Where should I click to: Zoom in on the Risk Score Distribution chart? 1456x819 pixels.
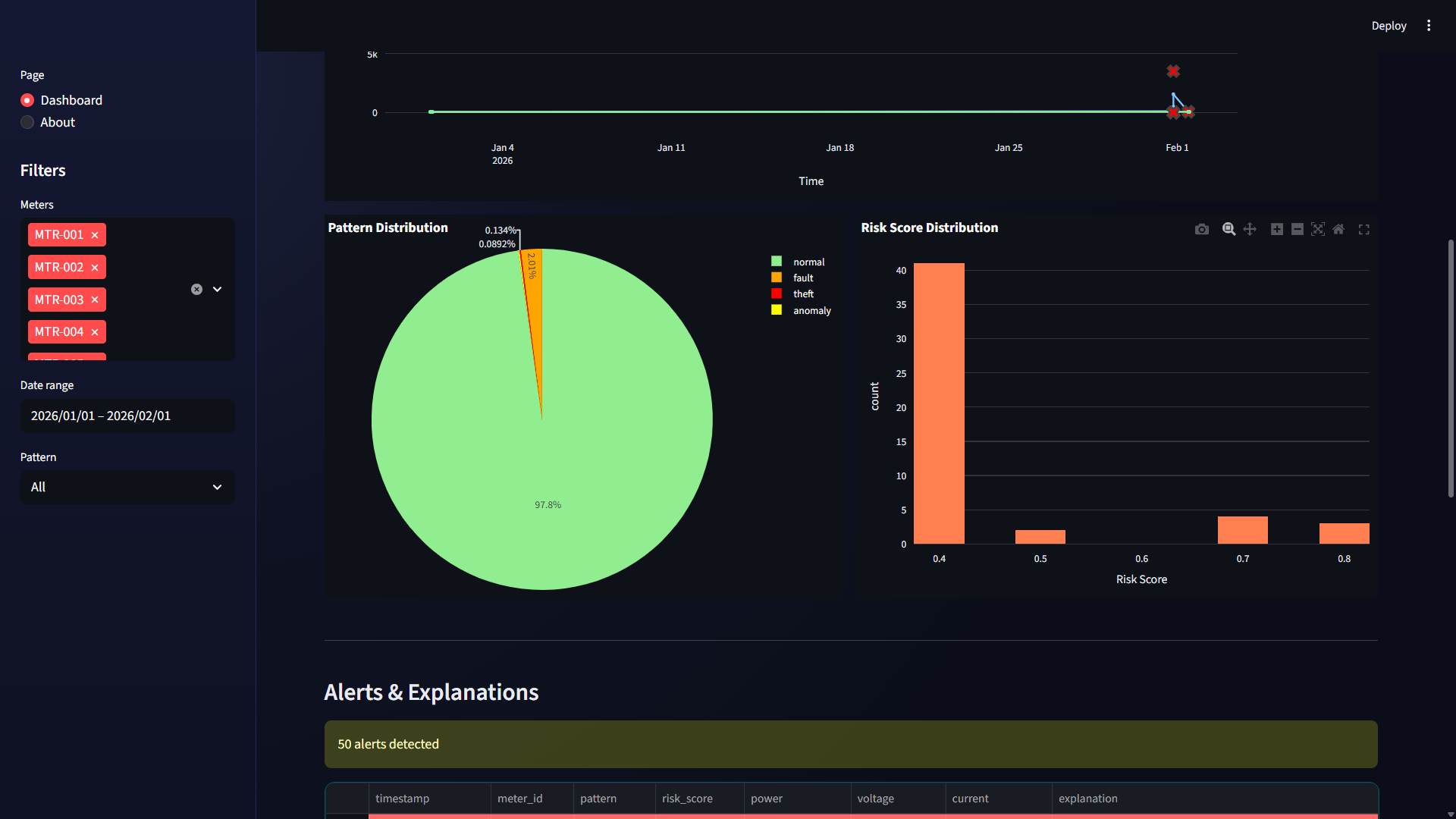point(1277,228)
